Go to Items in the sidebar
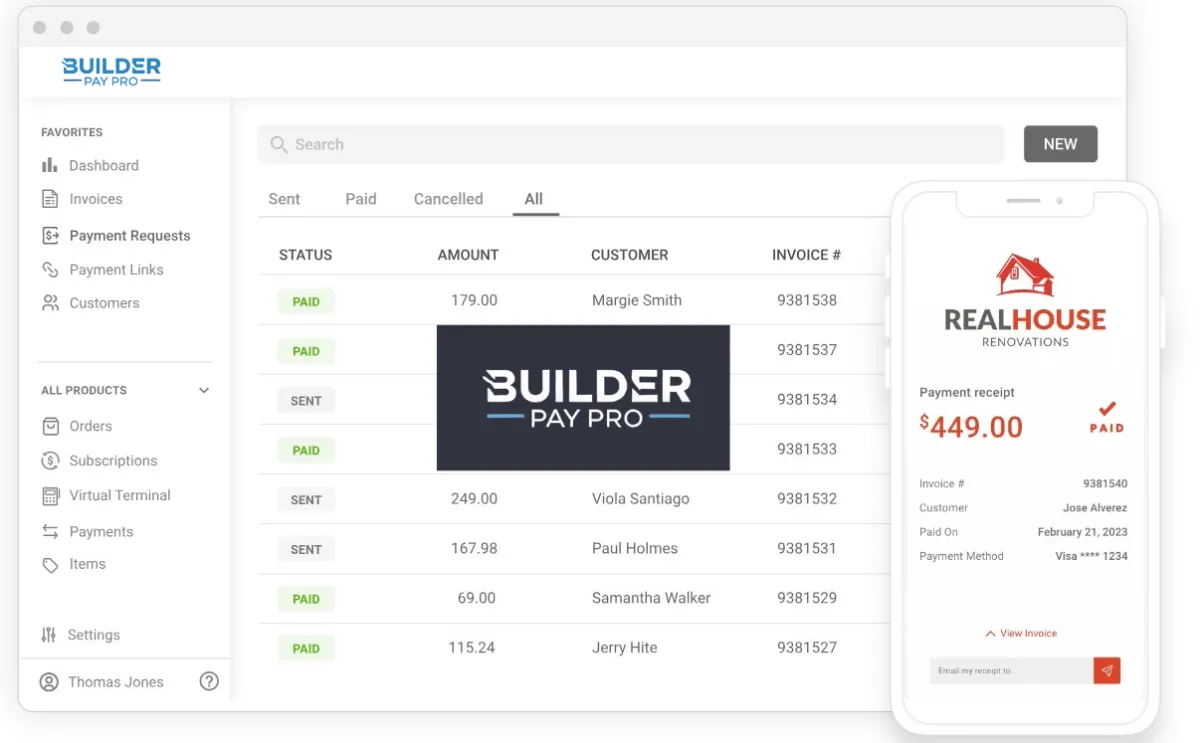This screenshot has width=1200, height=743. pyautogui.click(x=87, y=564)
